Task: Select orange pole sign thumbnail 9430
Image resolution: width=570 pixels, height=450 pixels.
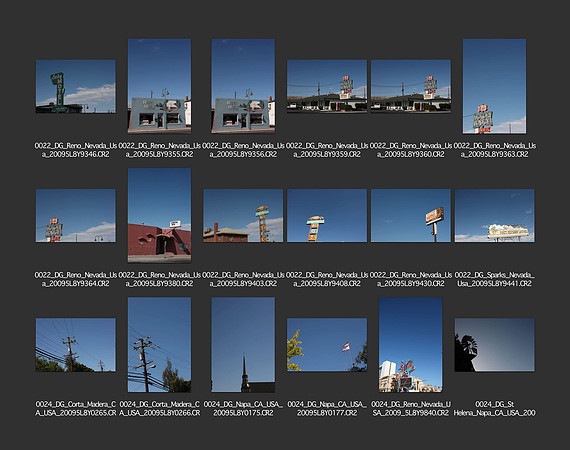Action: [411, 216]
